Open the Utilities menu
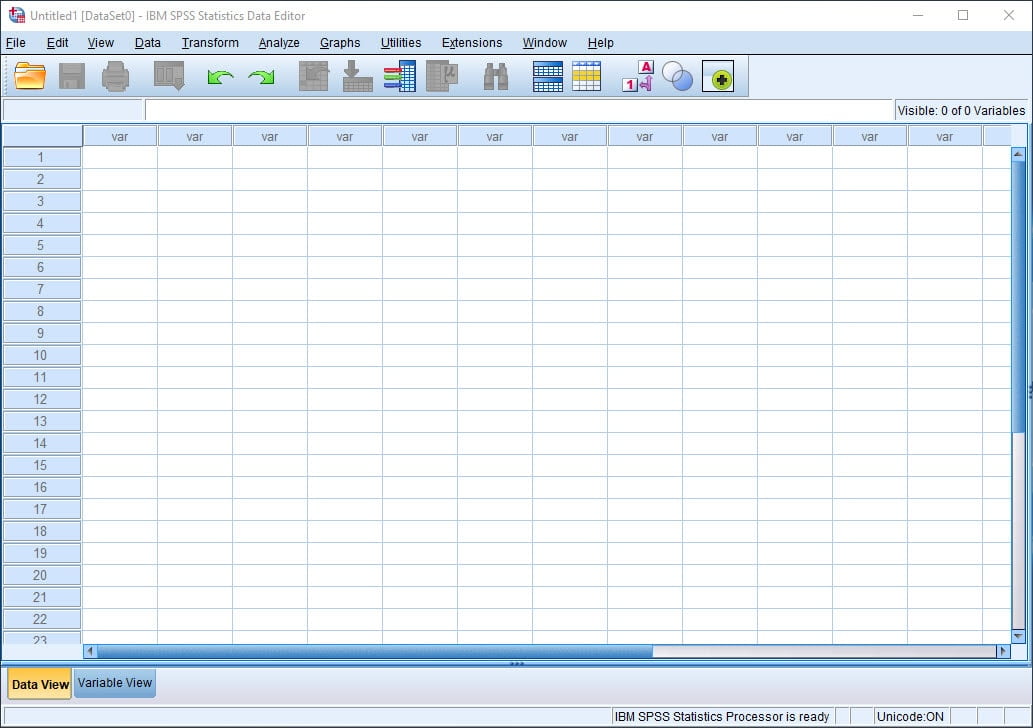 (401, 43)
